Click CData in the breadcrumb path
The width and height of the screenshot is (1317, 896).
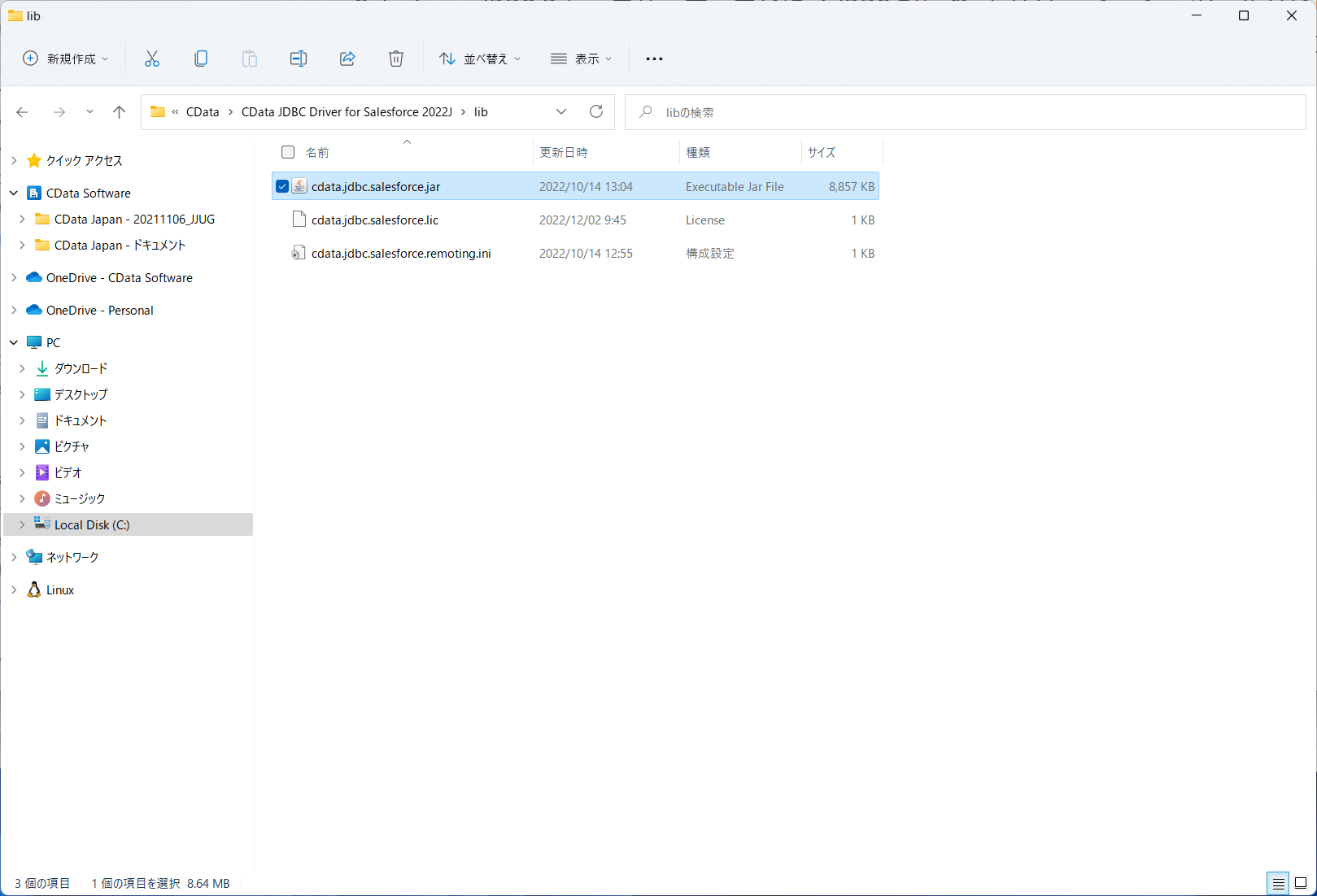click(203, 112)
